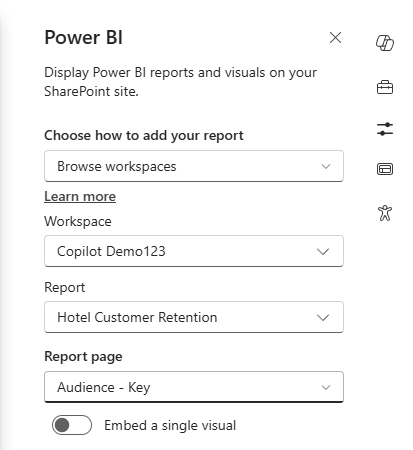
Task: Click the Power BI description text
Action: (x=181, y=82)
